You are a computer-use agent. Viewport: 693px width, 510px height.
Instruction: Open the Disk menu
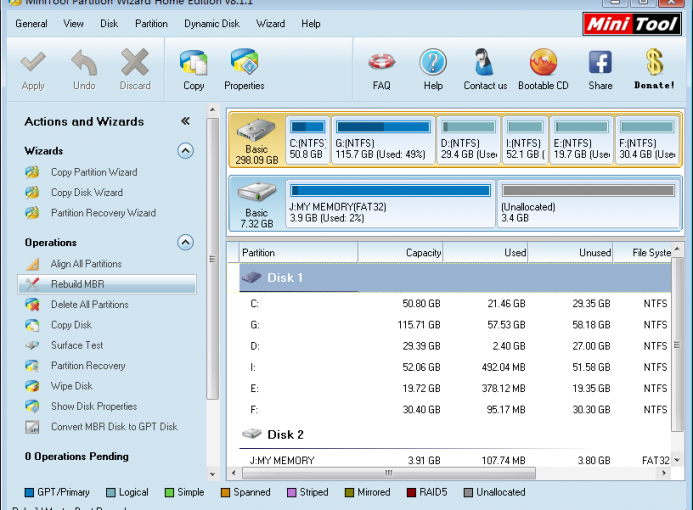[109, 23]
